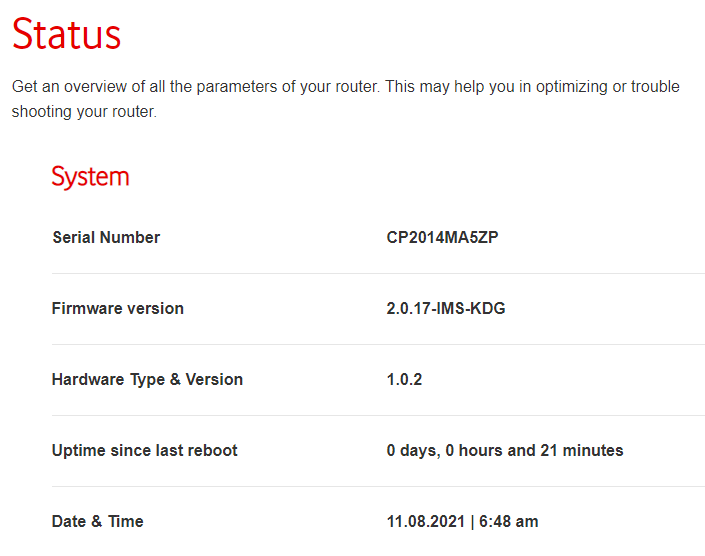Click the divider line below Hardware Type row
The image size is (705, 556).
[x=378, y=415]
